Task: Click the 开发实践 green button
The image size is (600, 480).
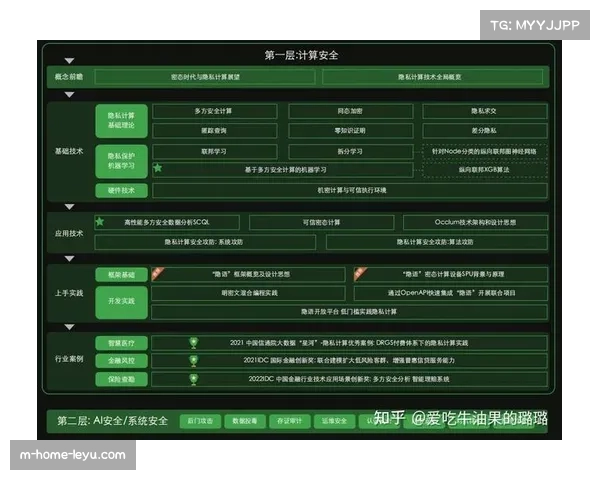Action: (121, 300)
